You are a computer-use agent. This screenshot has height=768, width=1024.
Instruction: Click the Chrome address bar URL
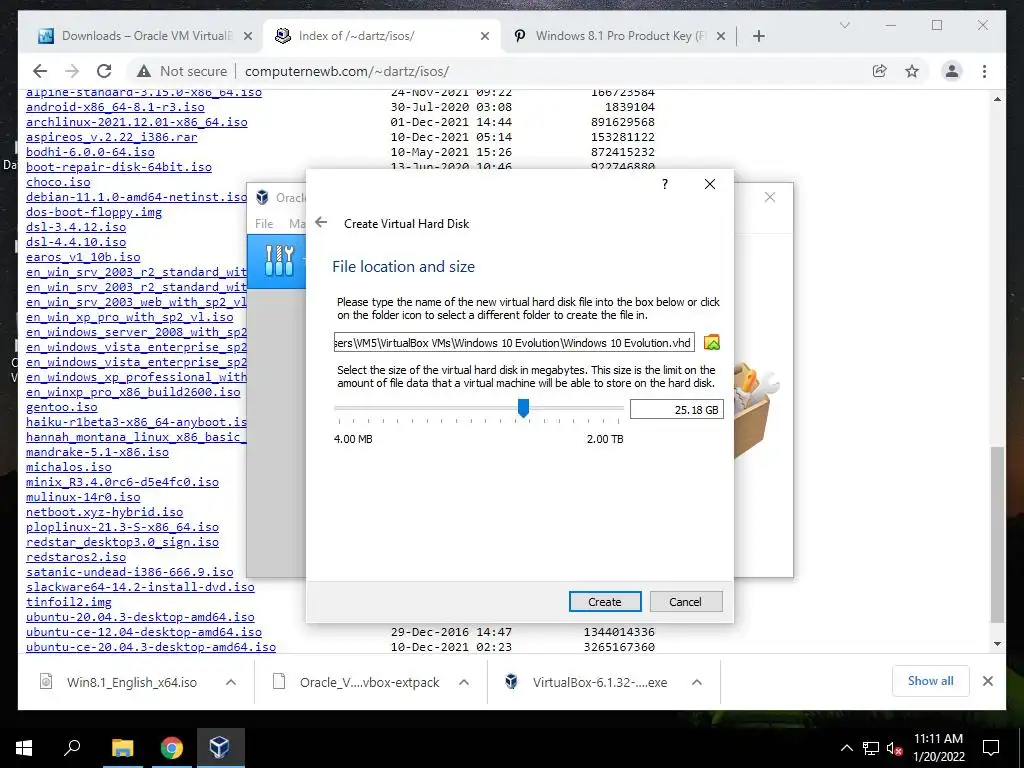(347, 71)
